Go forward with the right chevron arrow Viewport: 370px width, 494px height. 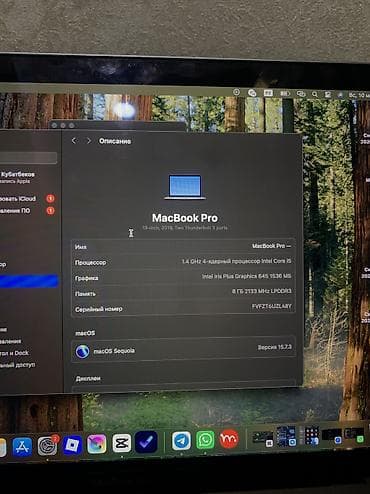click(89, 141)
